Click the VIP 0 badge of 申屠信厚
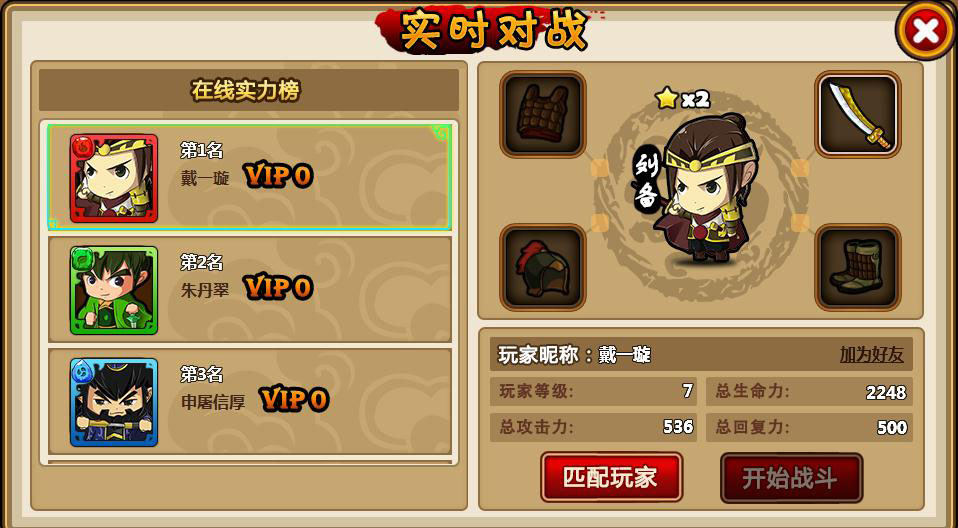Image resolution: width=958 pixels, height=528 pixels. pyautogui.click(x=294, y=400)
